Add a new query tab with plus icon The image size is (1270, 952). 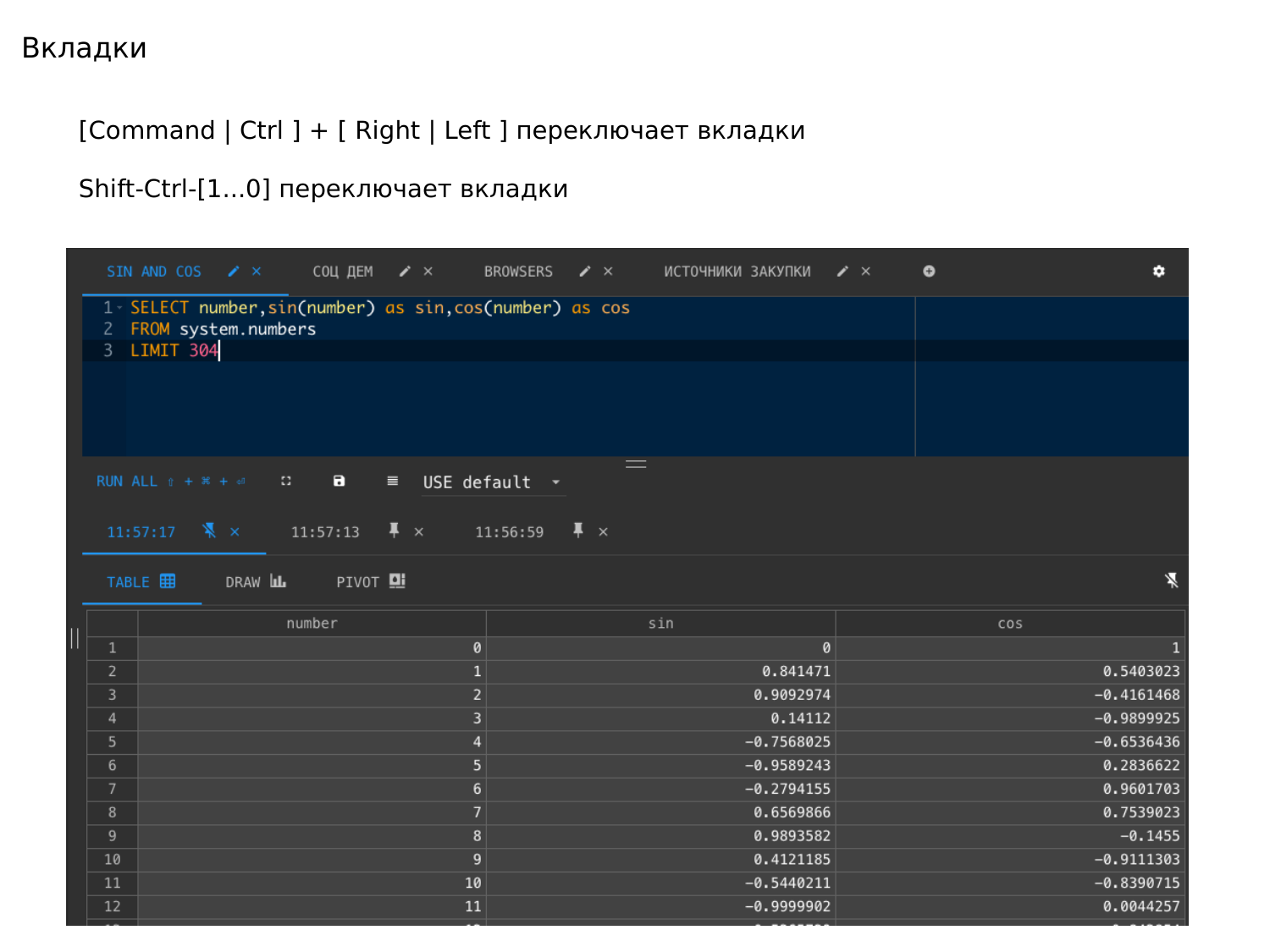[x=929, y=272]
